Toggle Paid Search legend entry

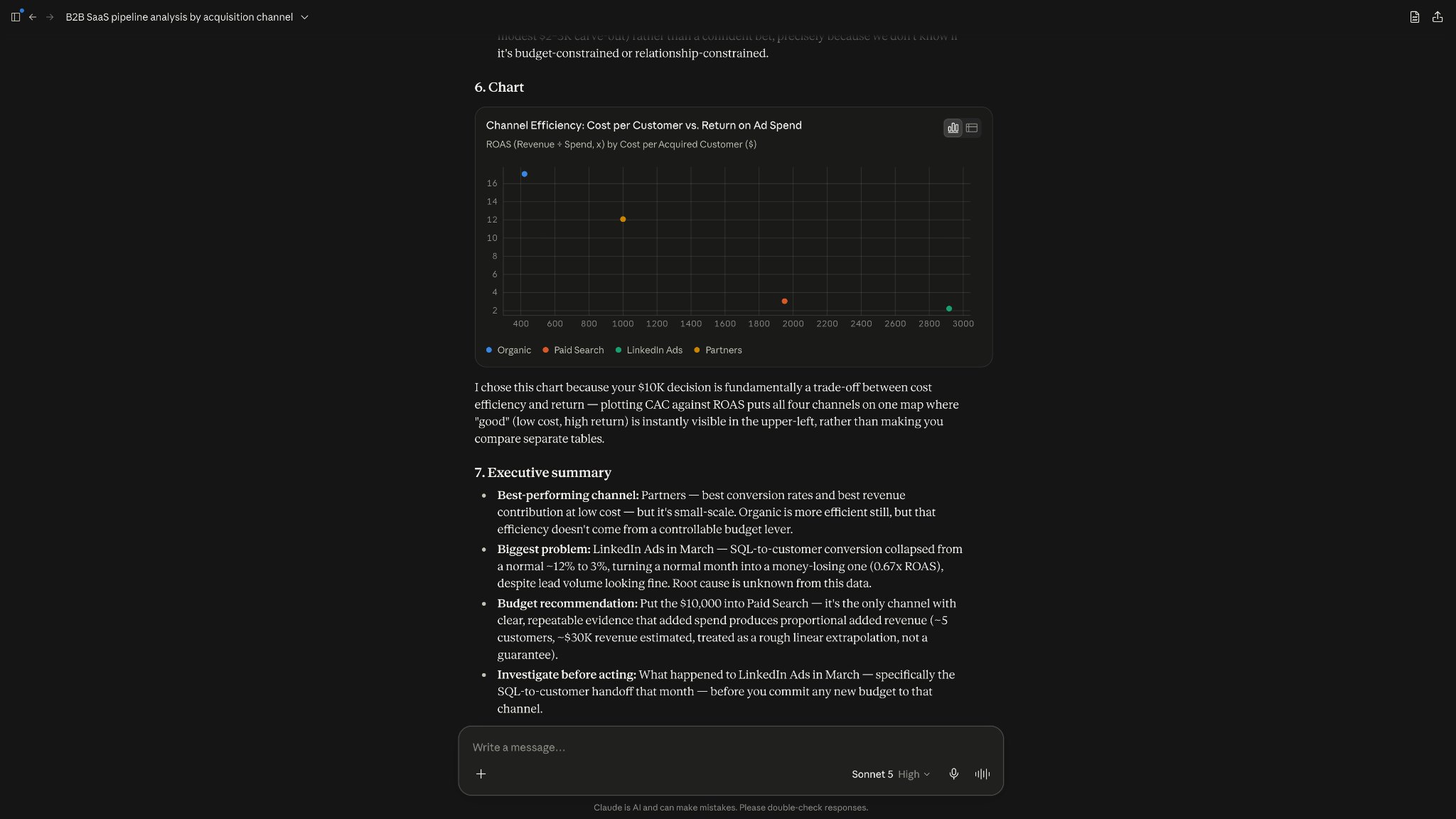point(573,350)
